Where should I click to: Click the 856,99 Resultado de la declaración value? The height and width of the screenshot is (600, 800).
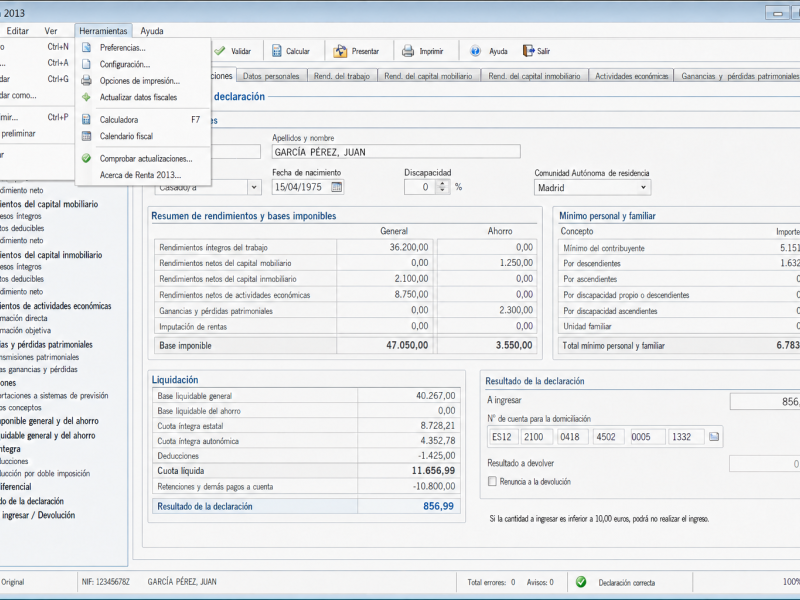438,506
